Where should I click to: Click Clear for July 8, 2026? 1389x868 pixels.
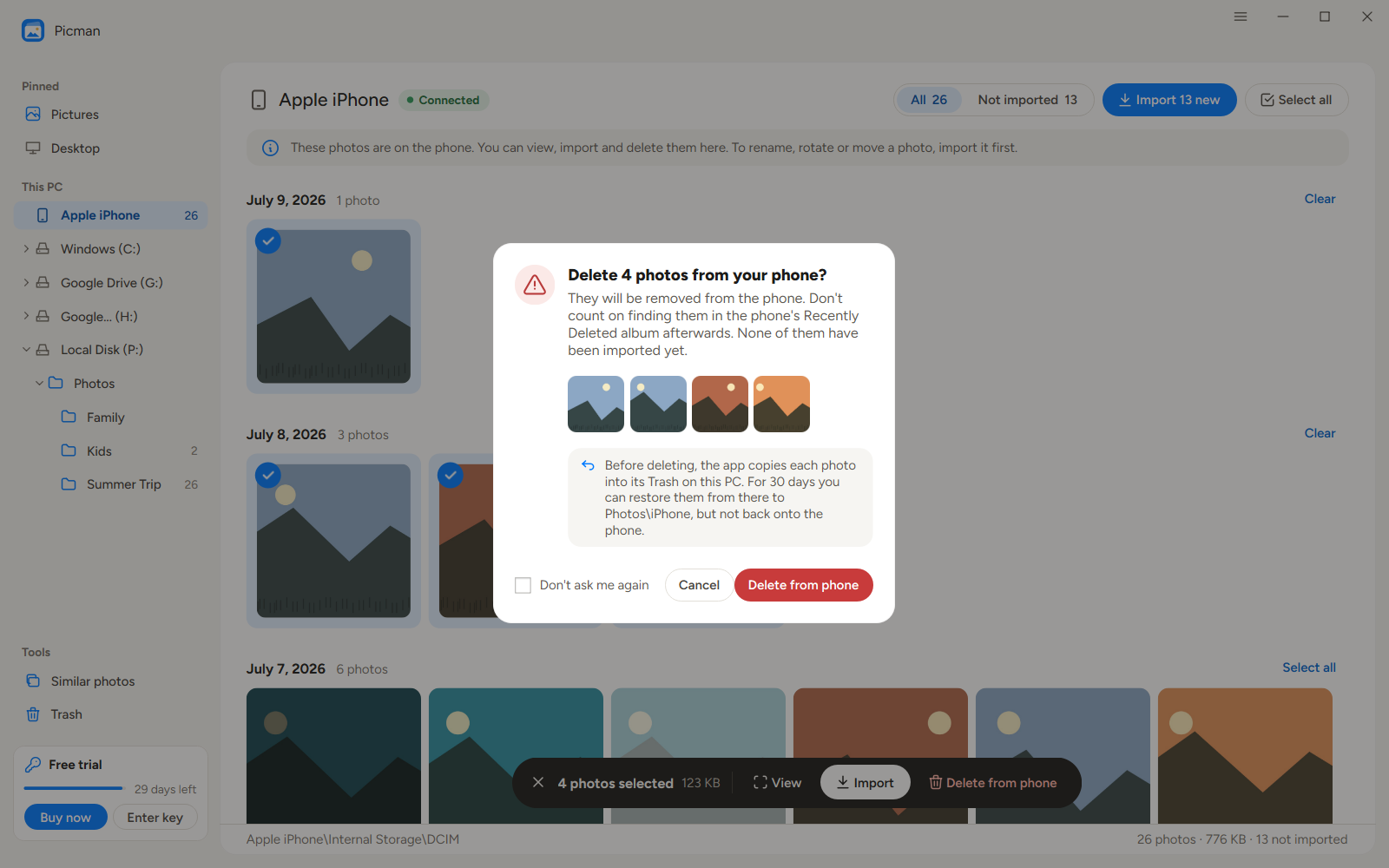click(x=1320, y=433)
